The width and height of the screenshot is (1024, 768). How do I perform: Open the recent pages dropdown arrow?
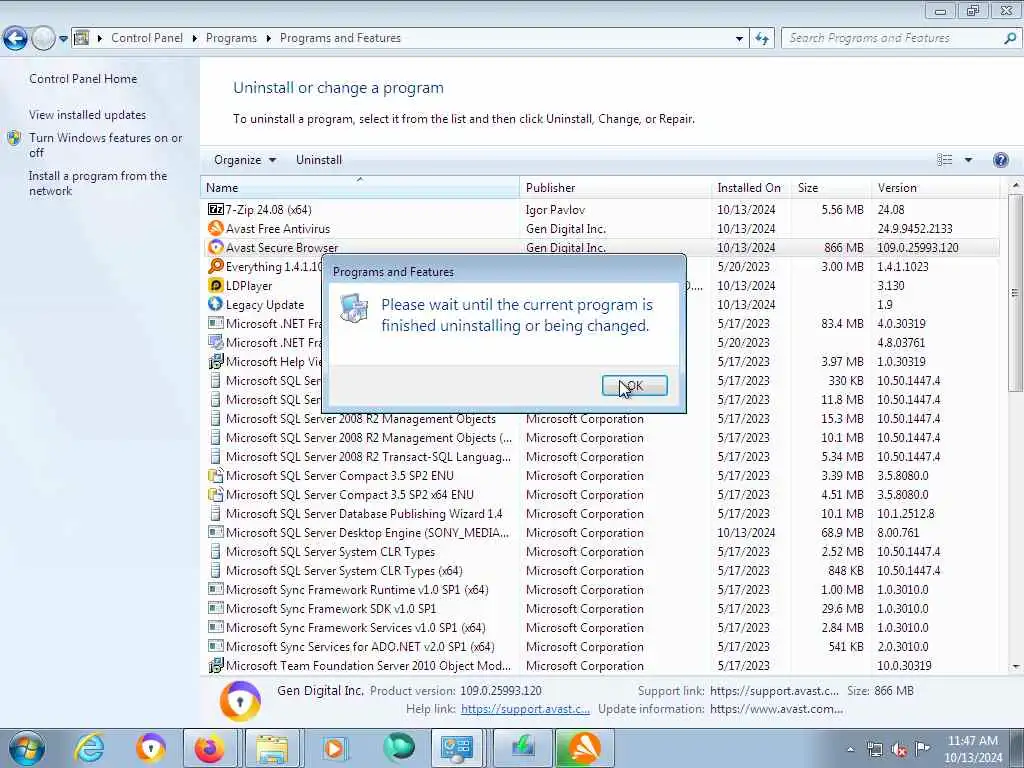pyautogui.click(x=63, y=39)
